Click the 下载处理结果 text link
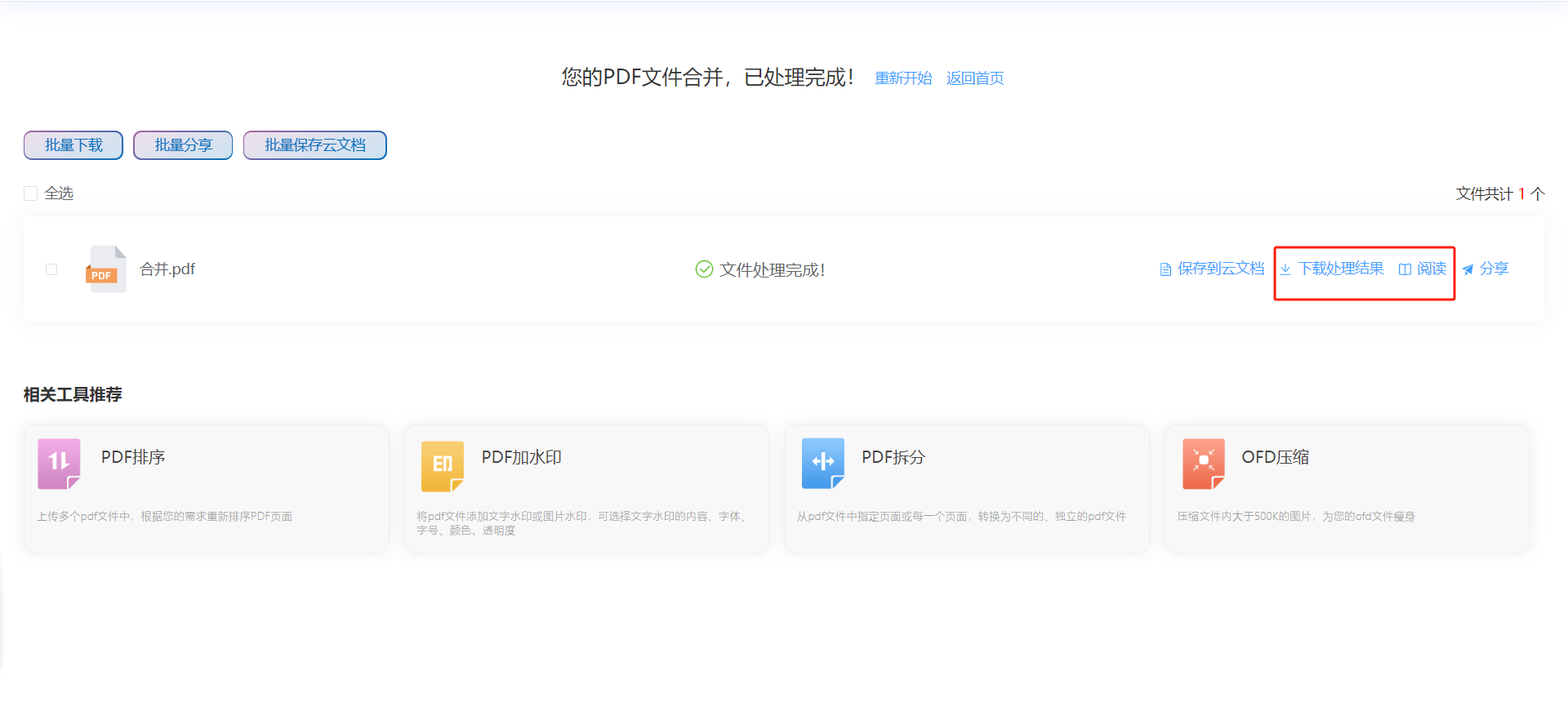The width and height of the screenshot is (1568, 711). click(x=1341, y=269)
